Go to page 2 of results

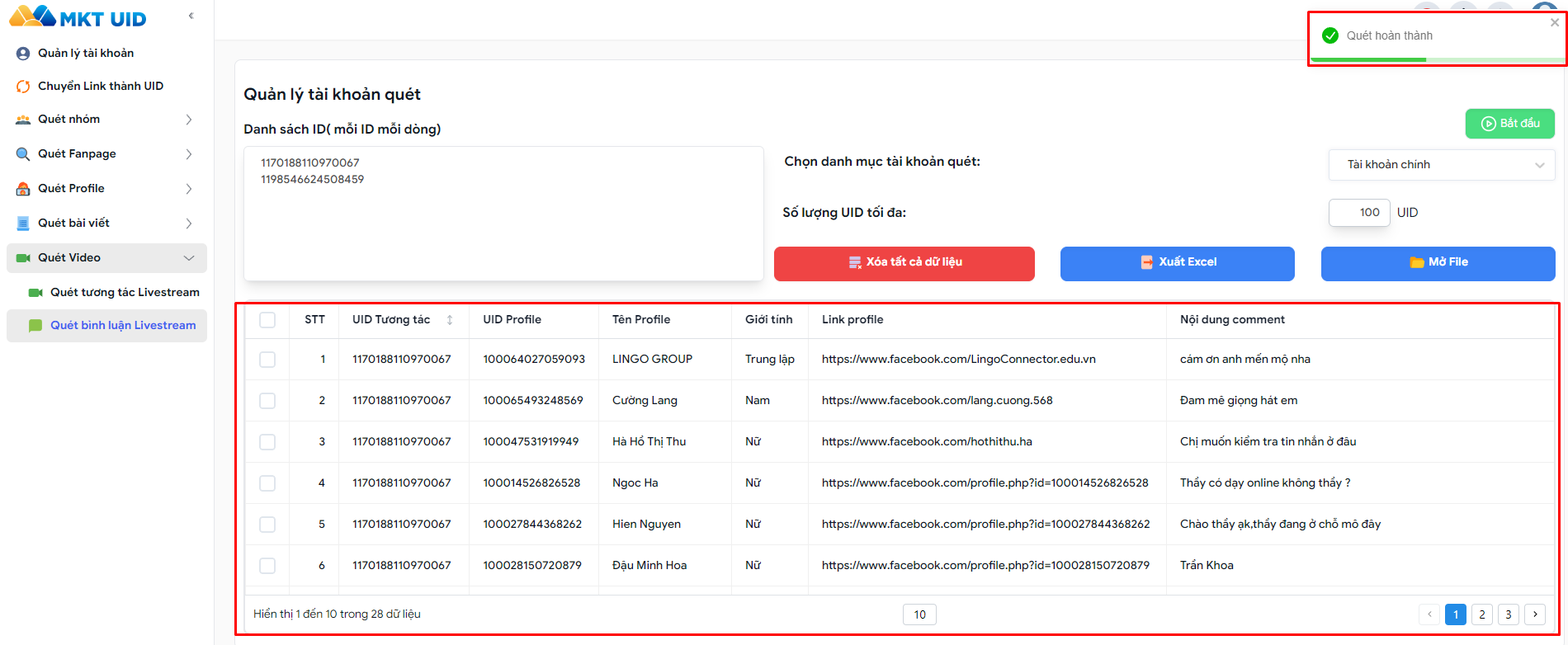click(x=1482, y=614)
